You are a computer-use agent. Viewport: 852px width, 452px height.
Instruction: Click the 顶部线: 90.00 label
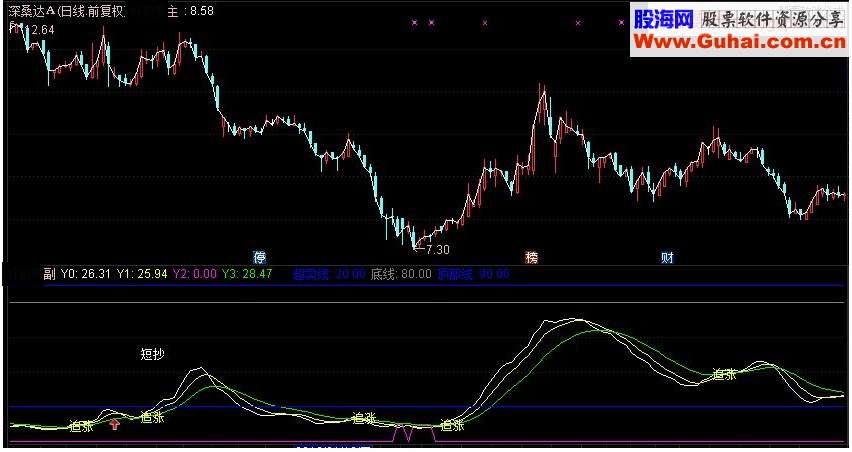[x=473, y=274]
